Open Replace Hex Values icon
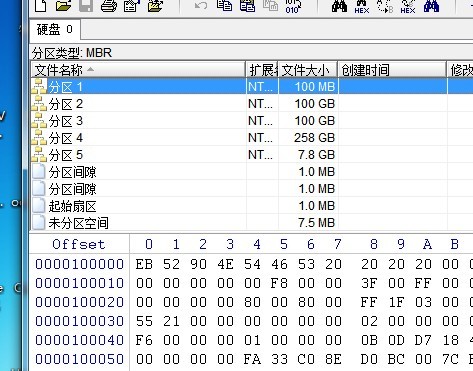Screen dimensions: 473x371 click(x=408, y=6)
